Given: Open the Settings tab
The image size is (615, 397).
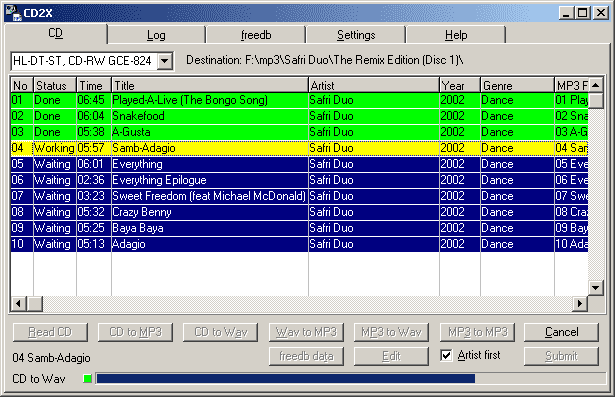Looking at the screenshot, I should (356, 35).
